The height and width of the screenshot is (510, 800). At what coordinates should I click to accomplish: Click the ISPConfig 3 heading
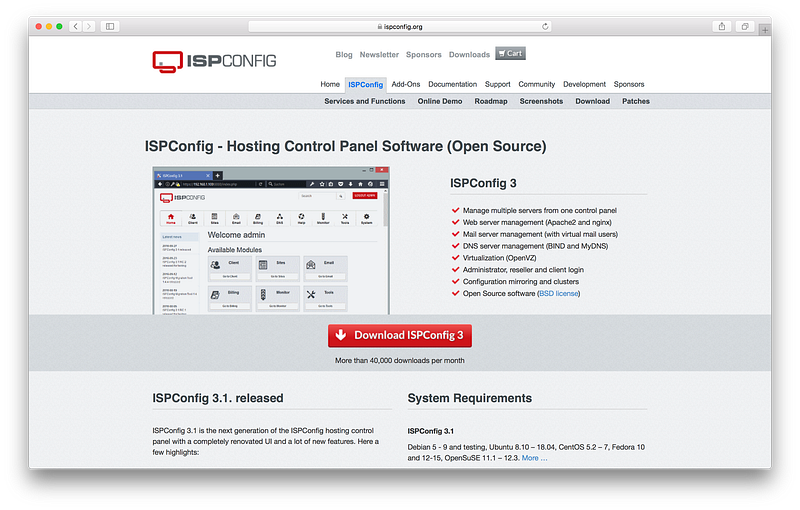coord(483,183)
